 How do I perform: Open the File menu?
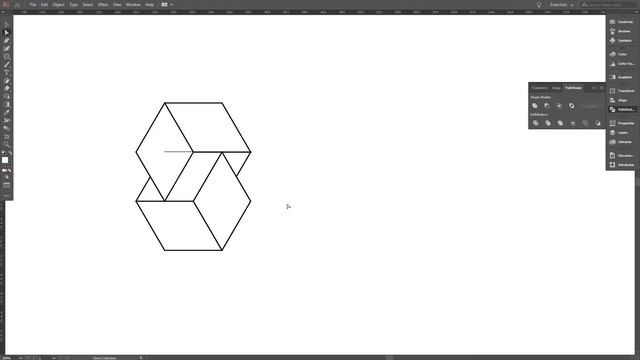pos(33,4)
